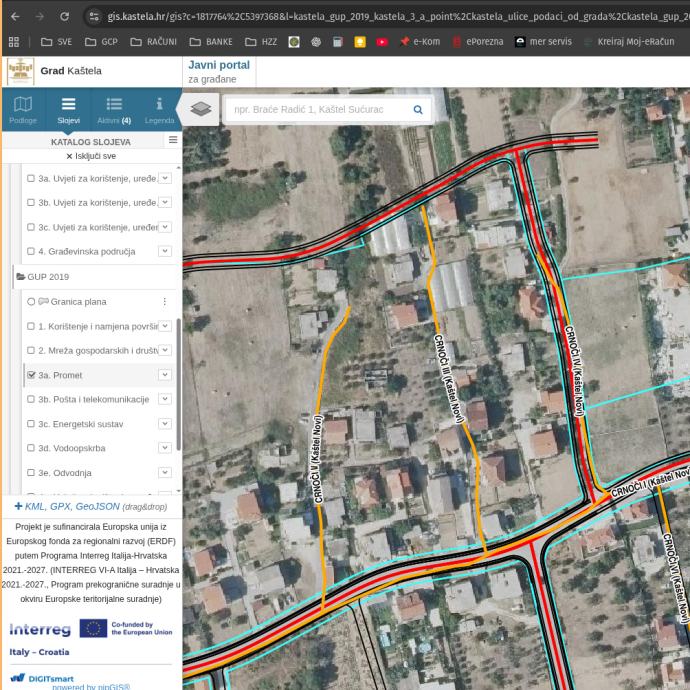Screen dimensions: 690x690
Task: Open Granica plana three-dot options
Action: [165, 301]
